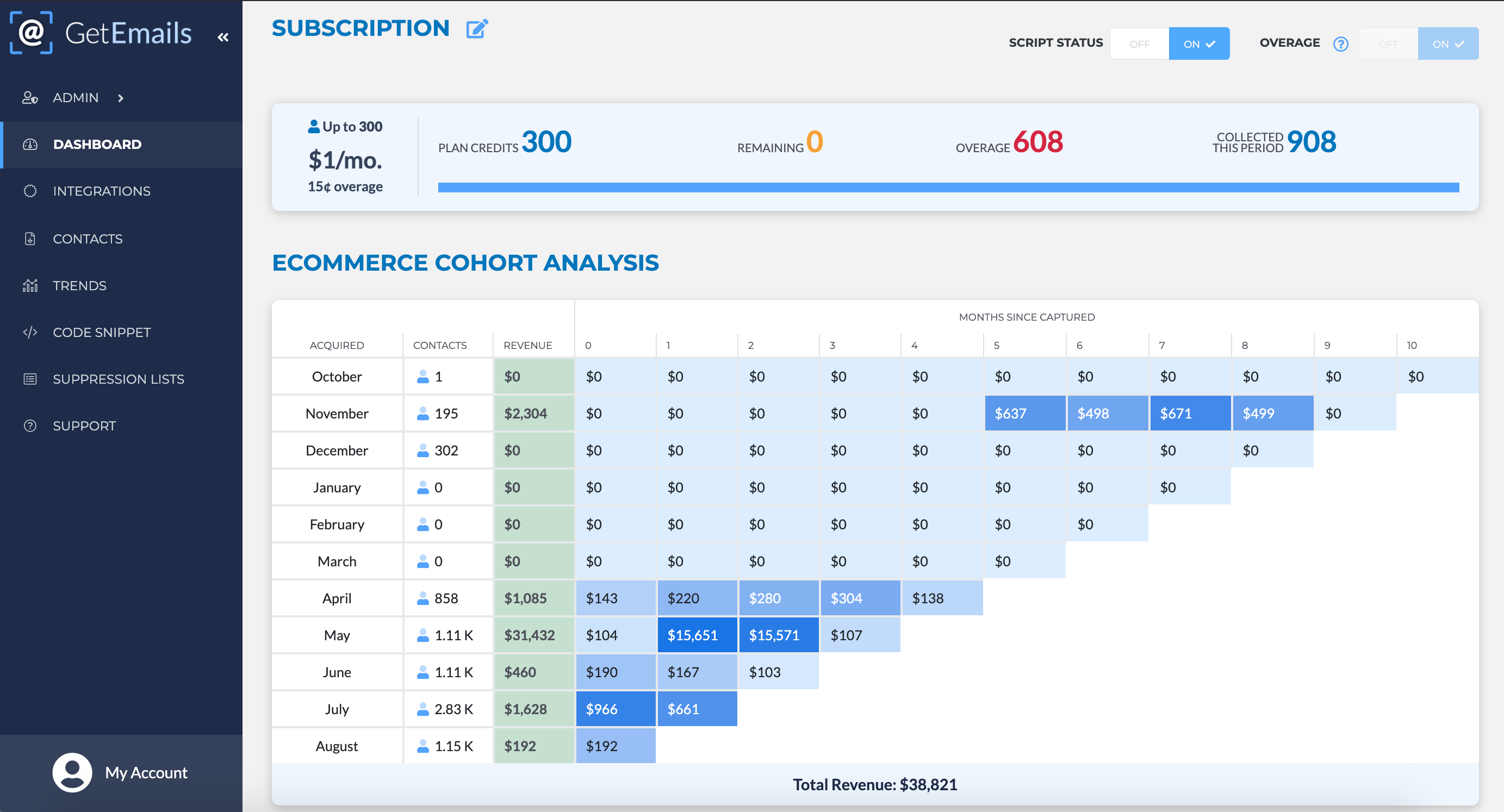Screen dimensions: 1504x812
Task: Select the Dashboard menu entry
Action: [x=97, y=144]
